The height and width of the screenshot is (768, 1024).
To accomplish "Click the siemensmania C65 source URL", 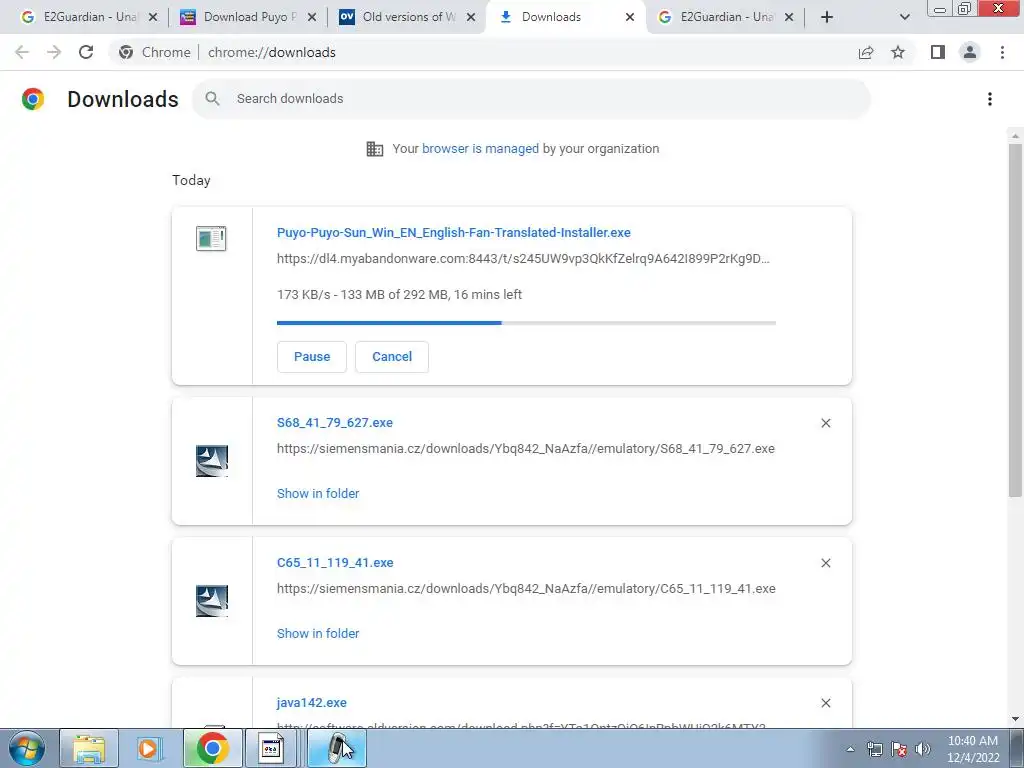I will pyautogui.click(x=526, y=588).
